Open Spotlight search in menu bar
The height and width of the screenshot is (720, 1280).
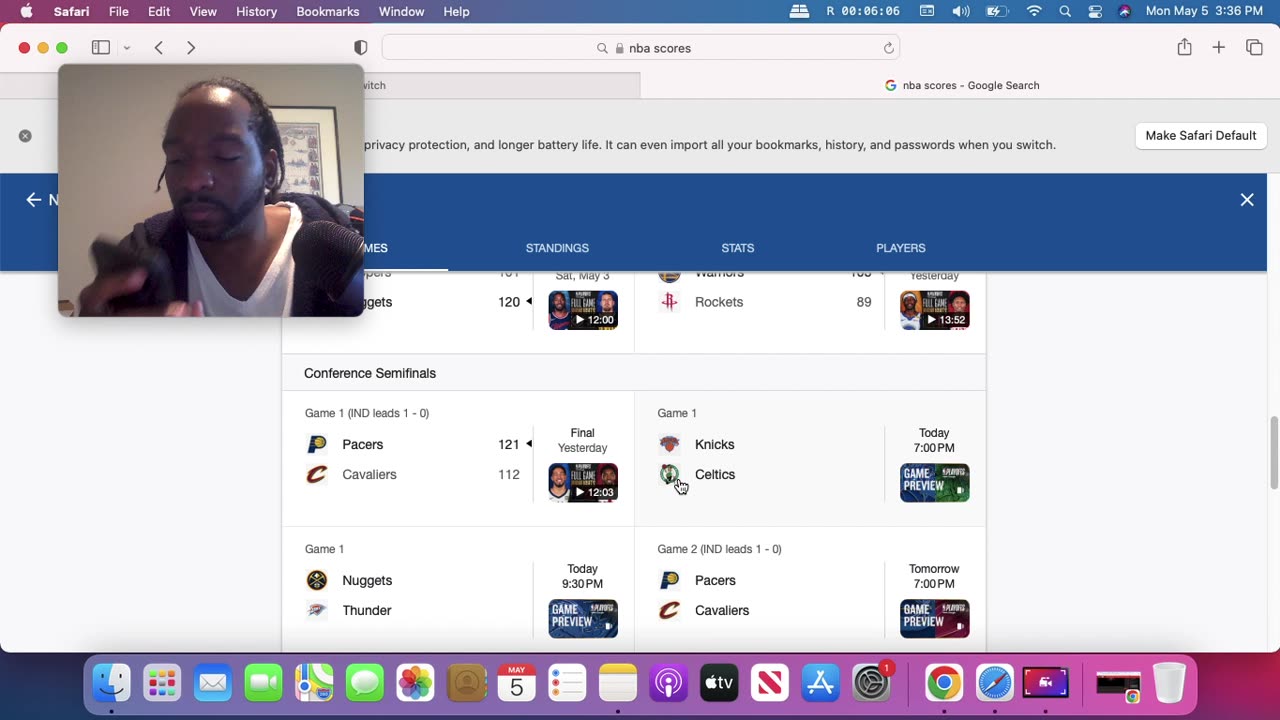(x=1065, y=11)
